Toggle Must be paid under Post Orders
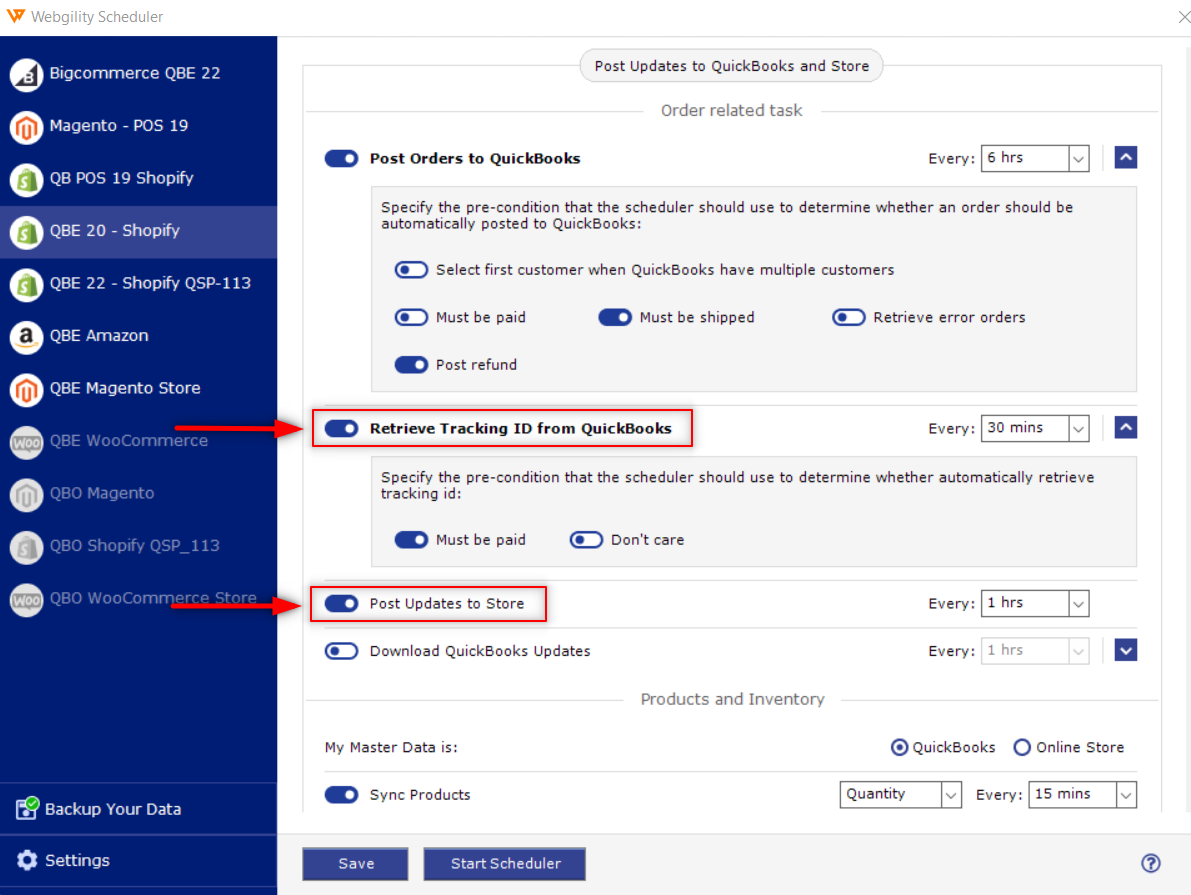The image size is (1191, 895). [x=411, y=317]
